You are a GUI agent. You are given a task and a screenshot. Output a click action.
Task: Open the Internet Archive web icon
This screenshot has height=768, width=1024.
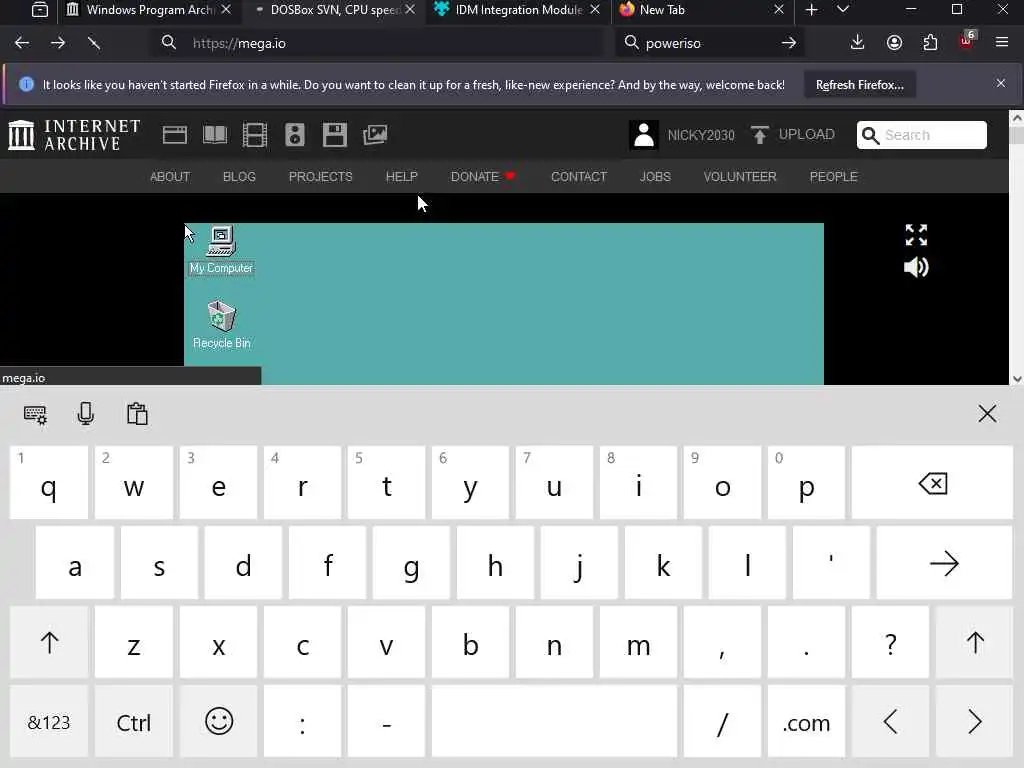tap(174, 135)
